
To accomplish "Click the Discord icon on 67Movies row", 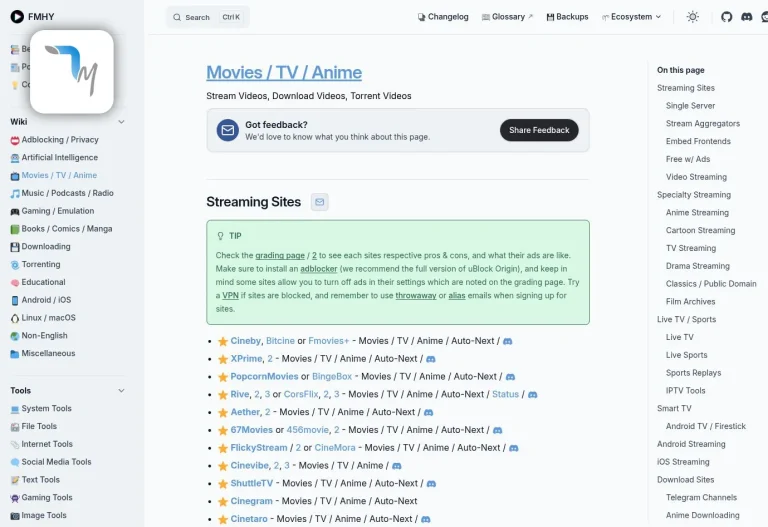I will (498, 430).
